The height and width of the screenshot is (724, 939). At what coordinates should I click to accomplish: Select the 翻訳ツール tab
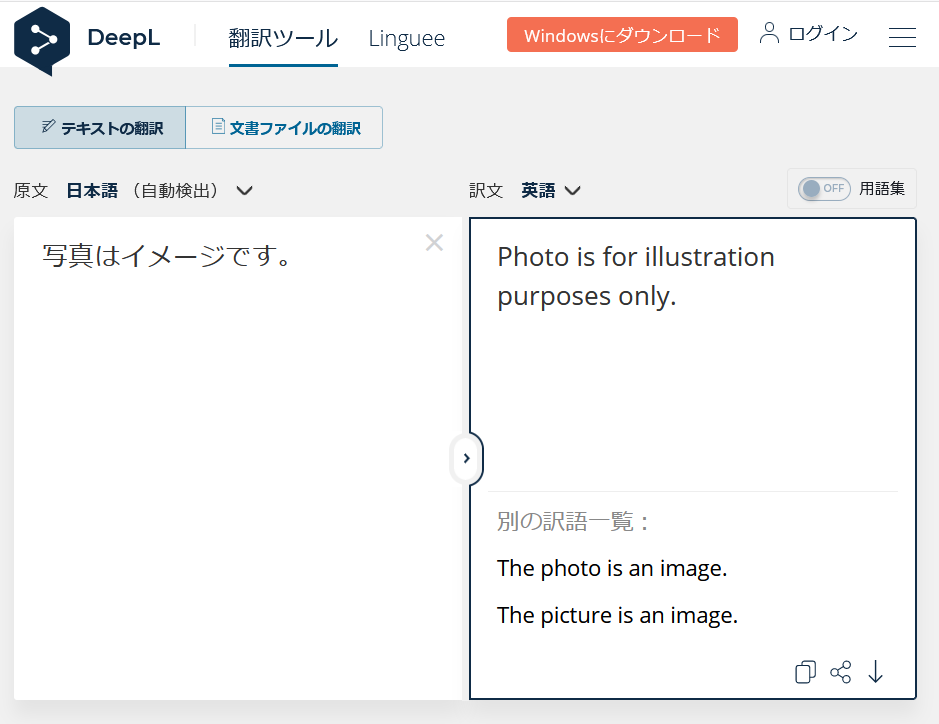click(283, 38)
